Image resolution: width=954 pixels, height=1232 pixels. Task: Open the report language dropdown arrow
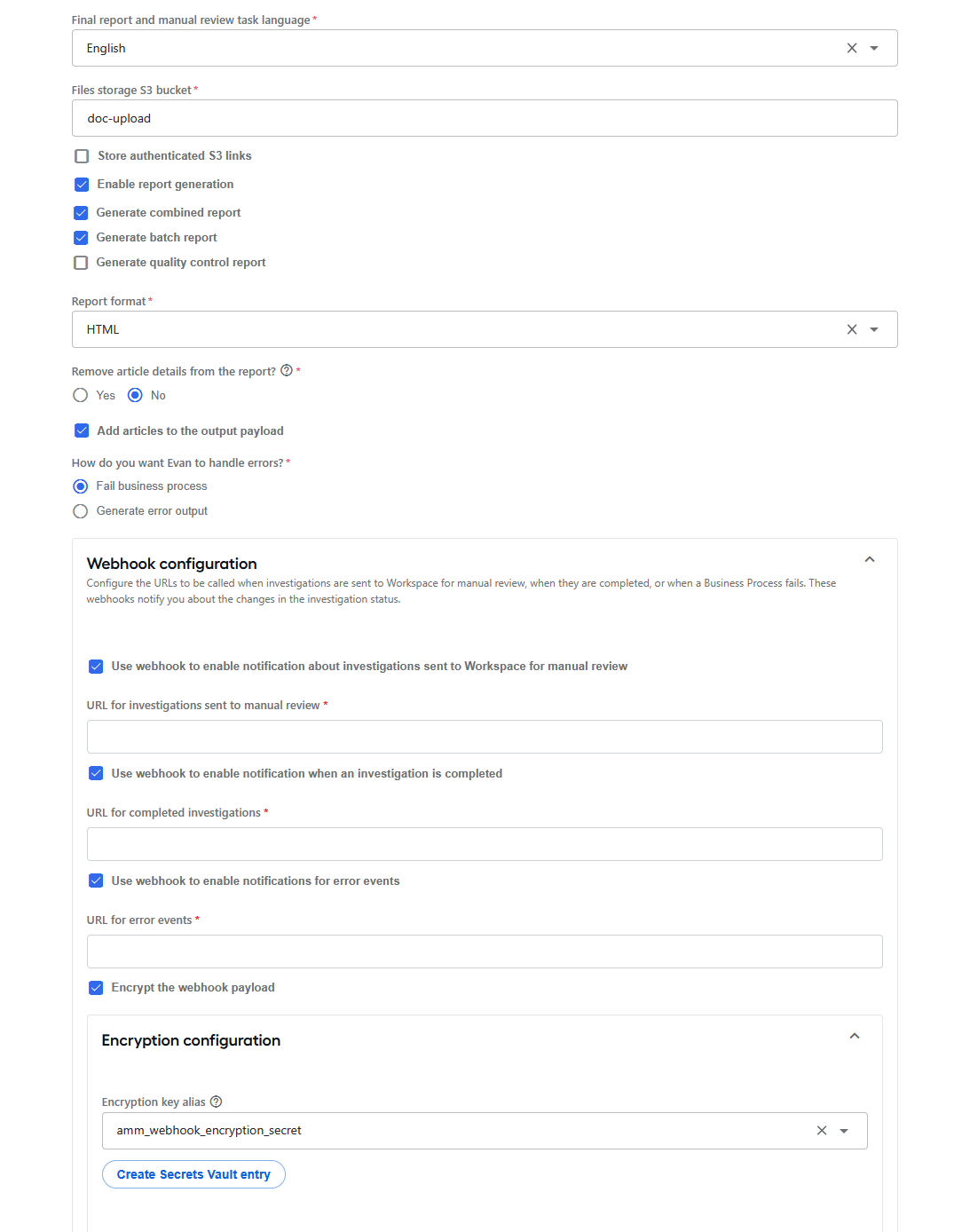[x=874, y=48]
